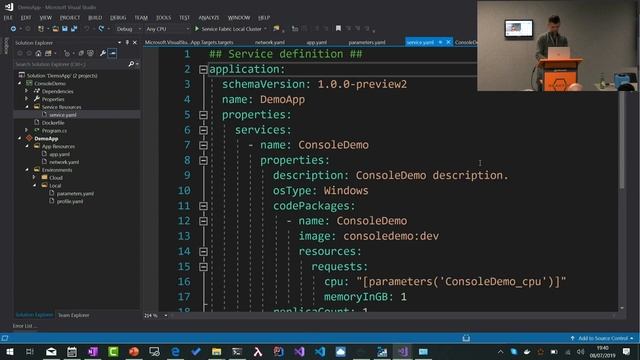
Task: Collapse the resources: block on line 14
Action: point(203,252)
